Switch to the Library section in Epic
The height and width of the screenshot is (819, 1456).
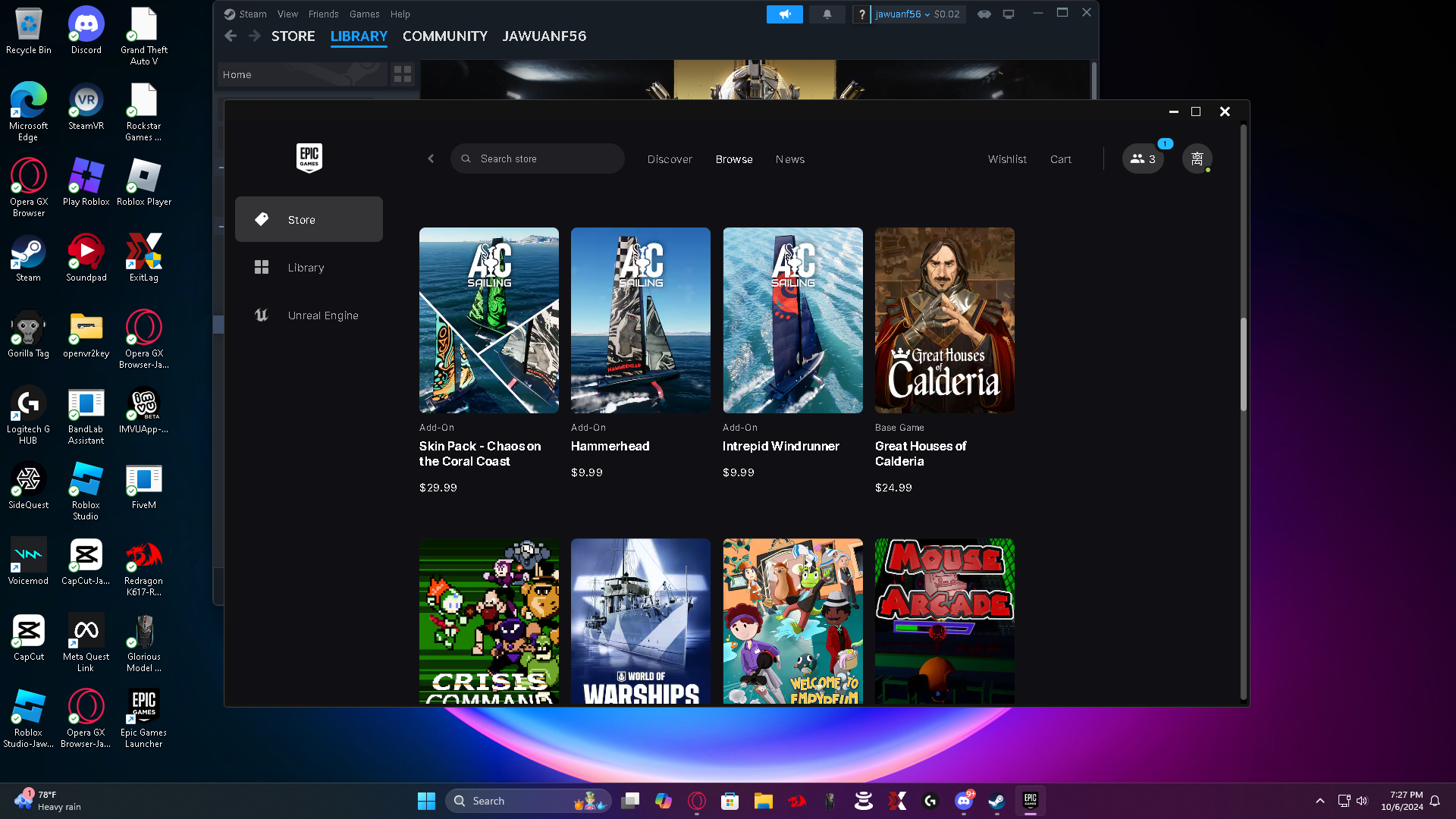[306, 268]
